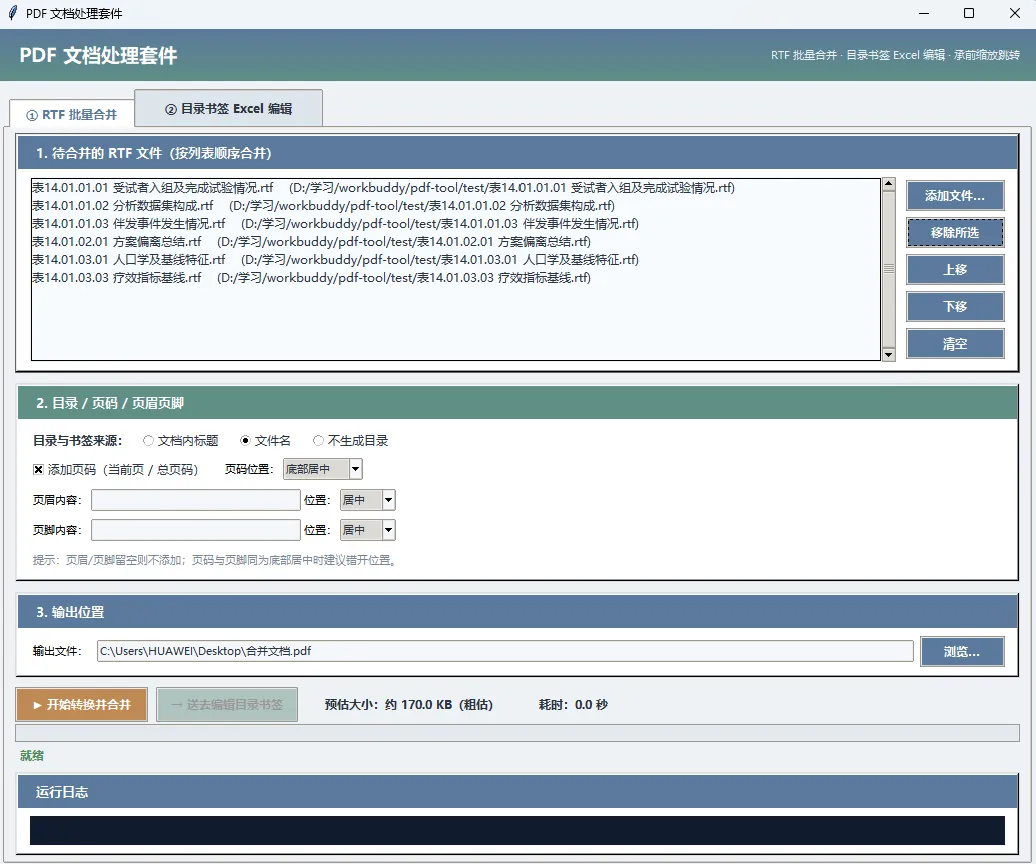Screen dimensions: 1036x864
Task: Click the 移除所选 button
Action: pyautogui.click(x=955, y=233)
